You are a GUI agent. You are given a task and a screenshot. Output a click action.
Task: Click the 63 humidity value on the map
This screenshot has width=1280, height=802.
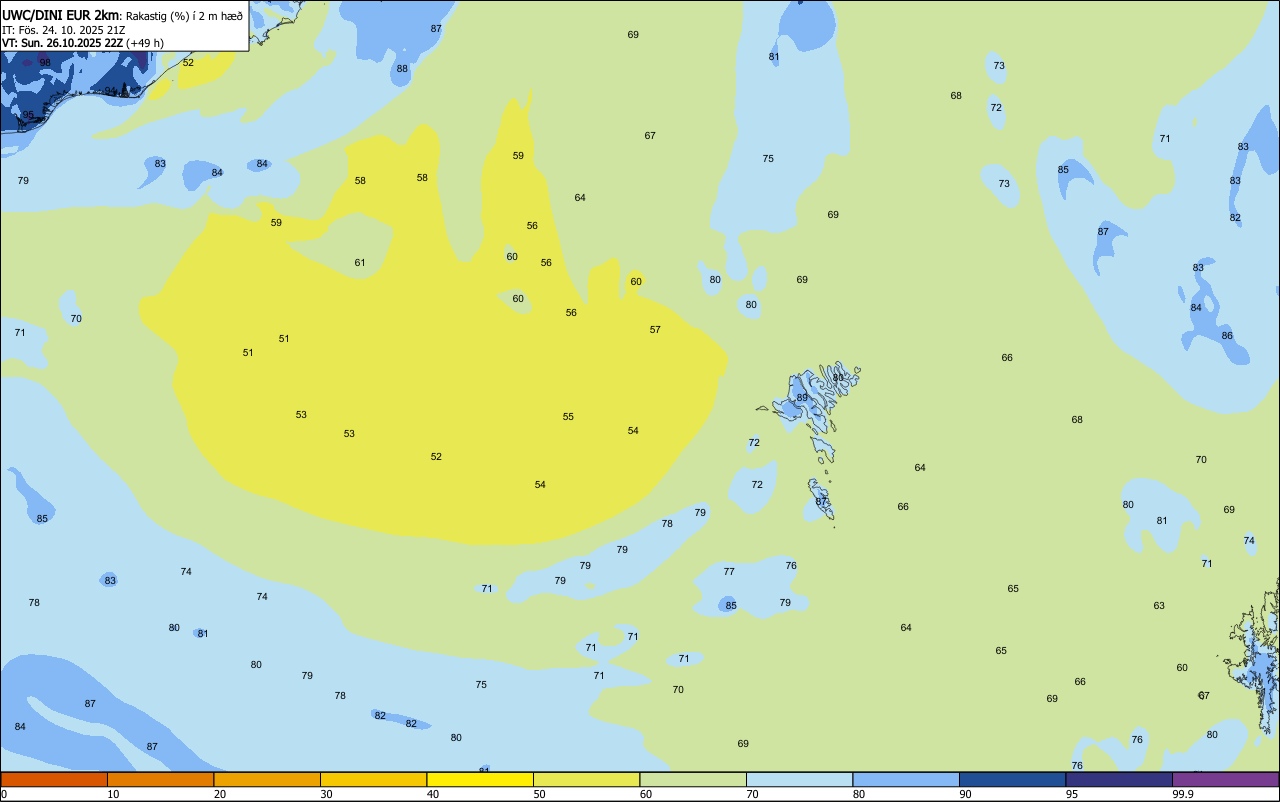pyautogui.click(x=1159, y=606)
